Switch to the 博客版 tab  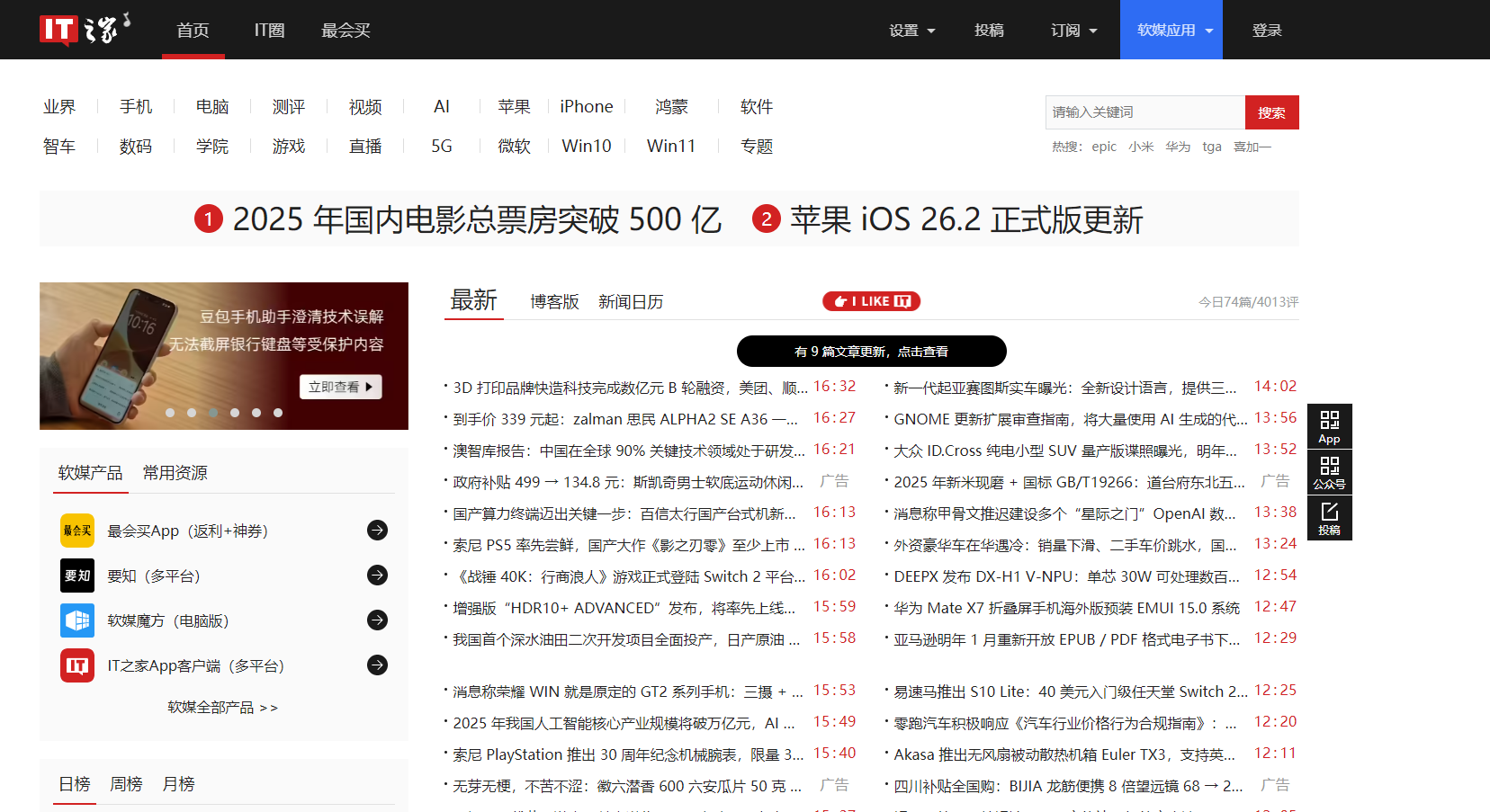pyautogui.click(x=554, y=301)
